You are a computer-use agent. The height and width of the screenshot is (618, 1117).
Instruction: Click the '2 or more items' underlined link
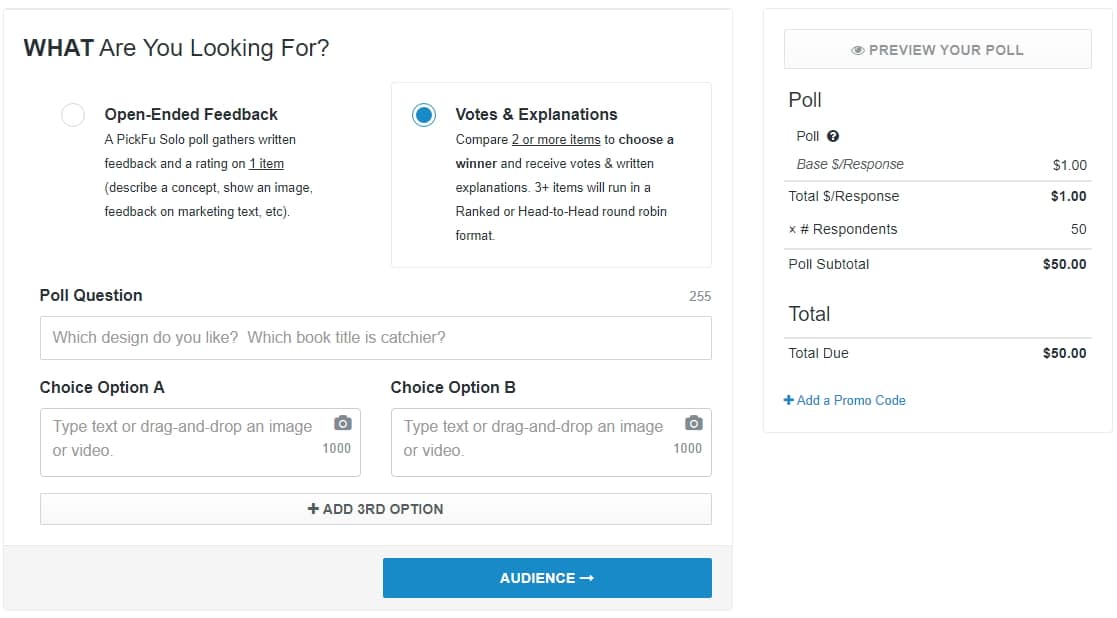(556, 140)
